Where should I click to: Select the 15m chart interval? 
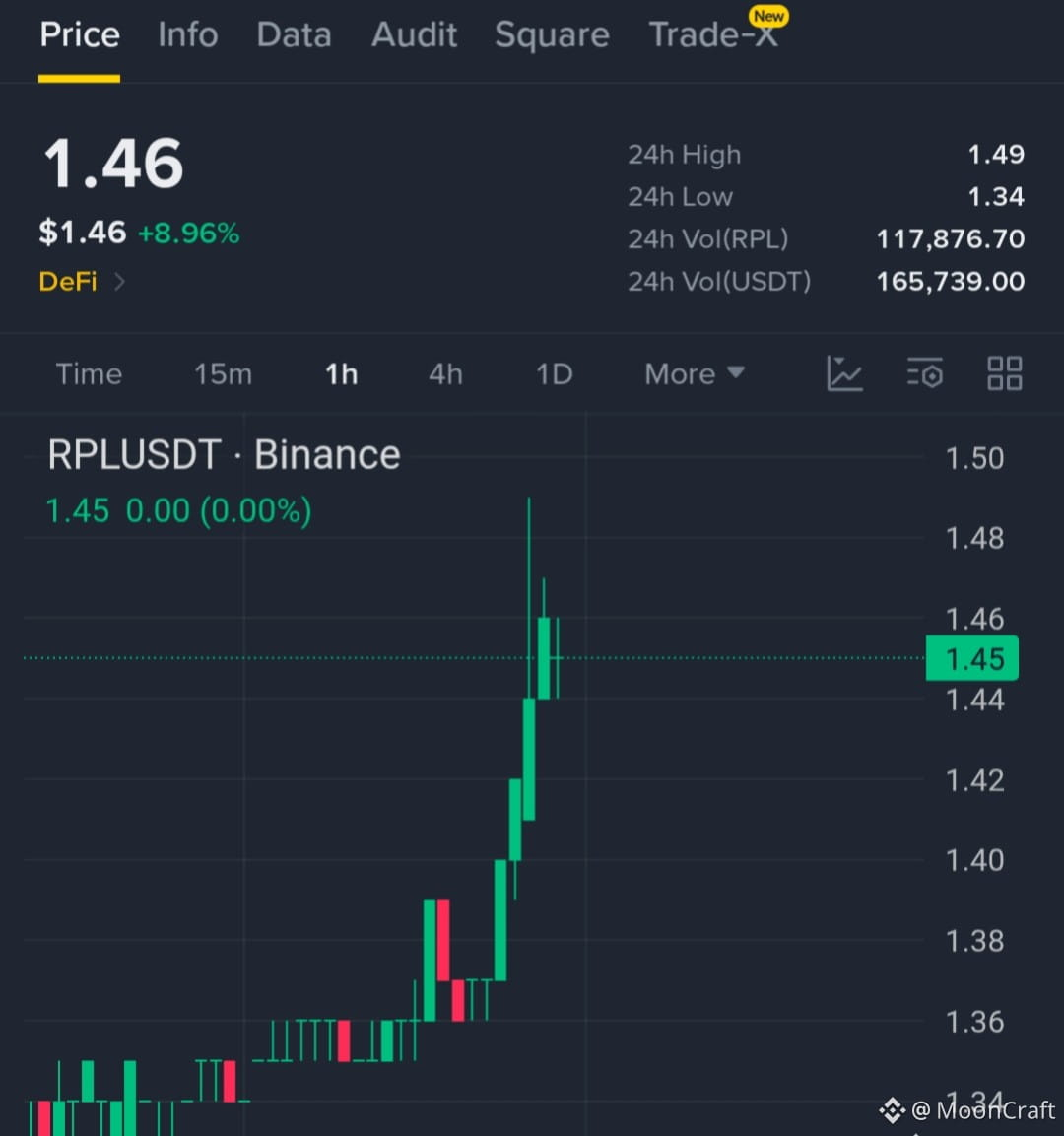(223, 374)
